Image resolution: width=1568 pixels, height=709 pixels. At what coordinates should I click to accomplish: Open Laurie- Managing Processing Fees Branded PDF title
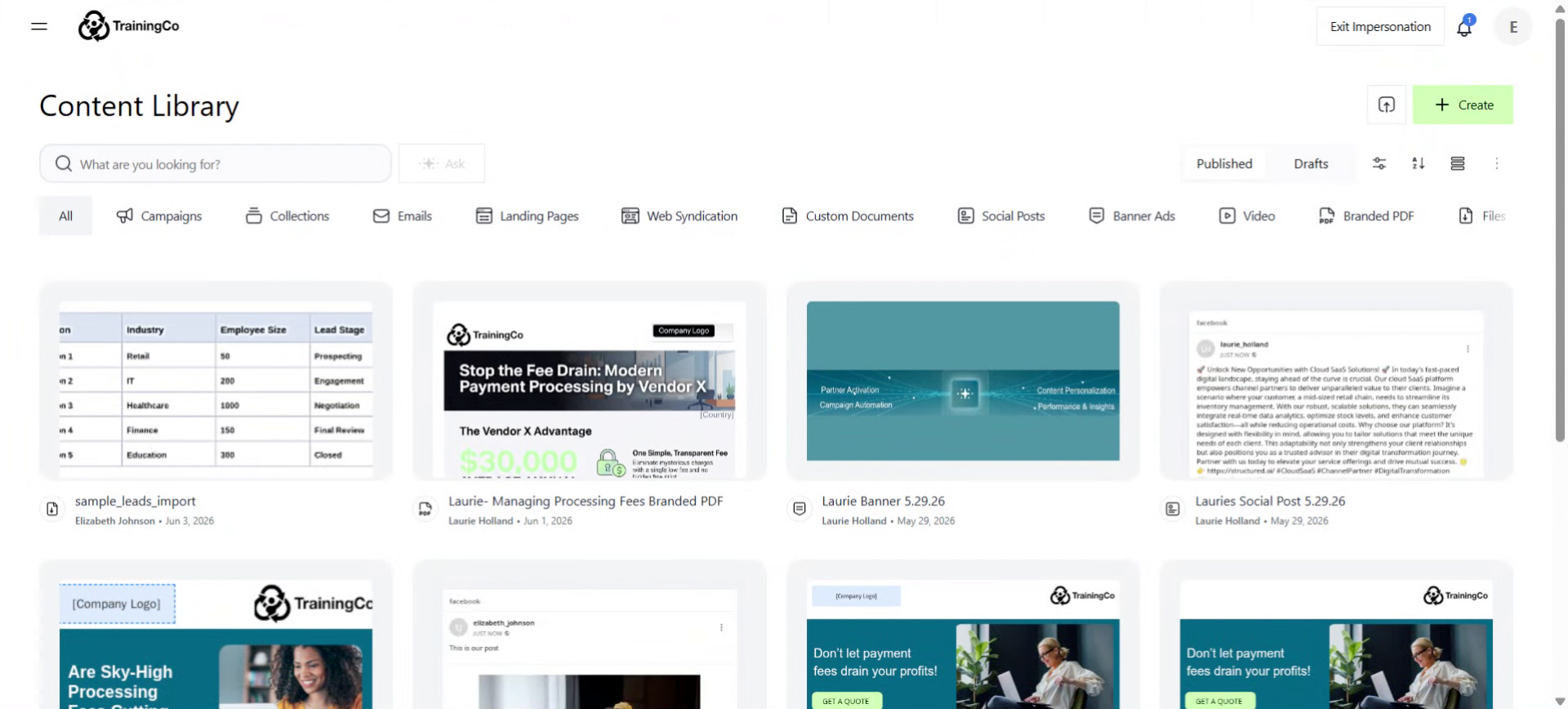[x=586, y=501]
